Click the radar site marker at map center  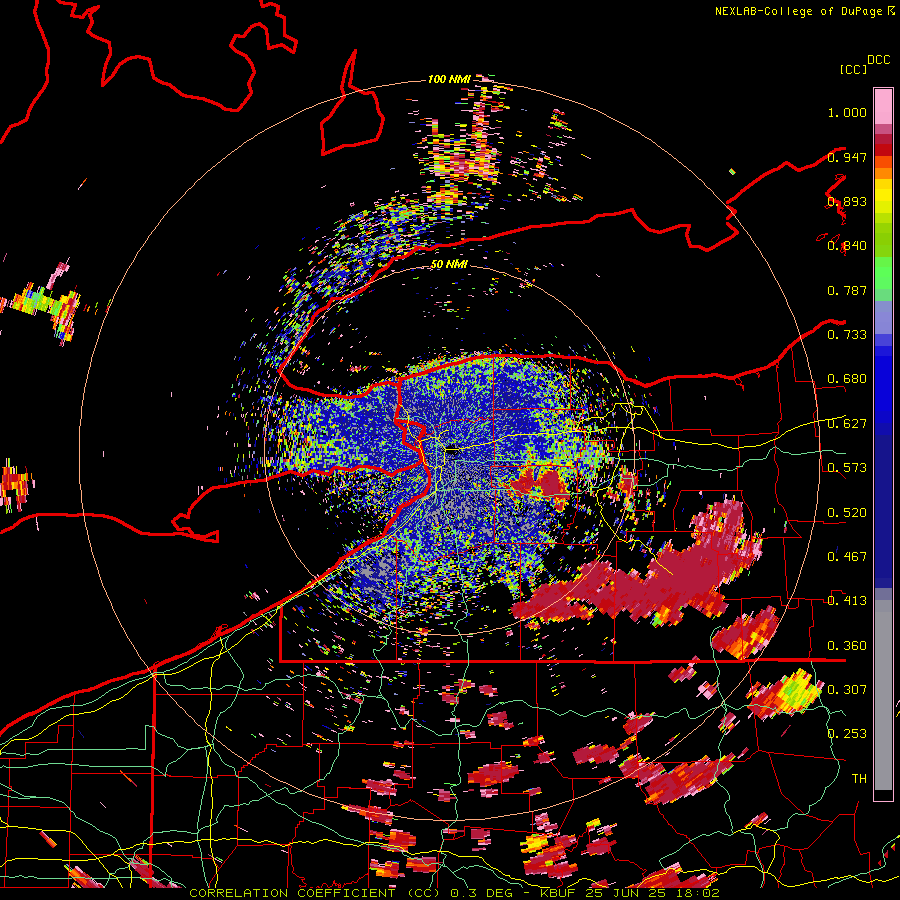[452, 451]
